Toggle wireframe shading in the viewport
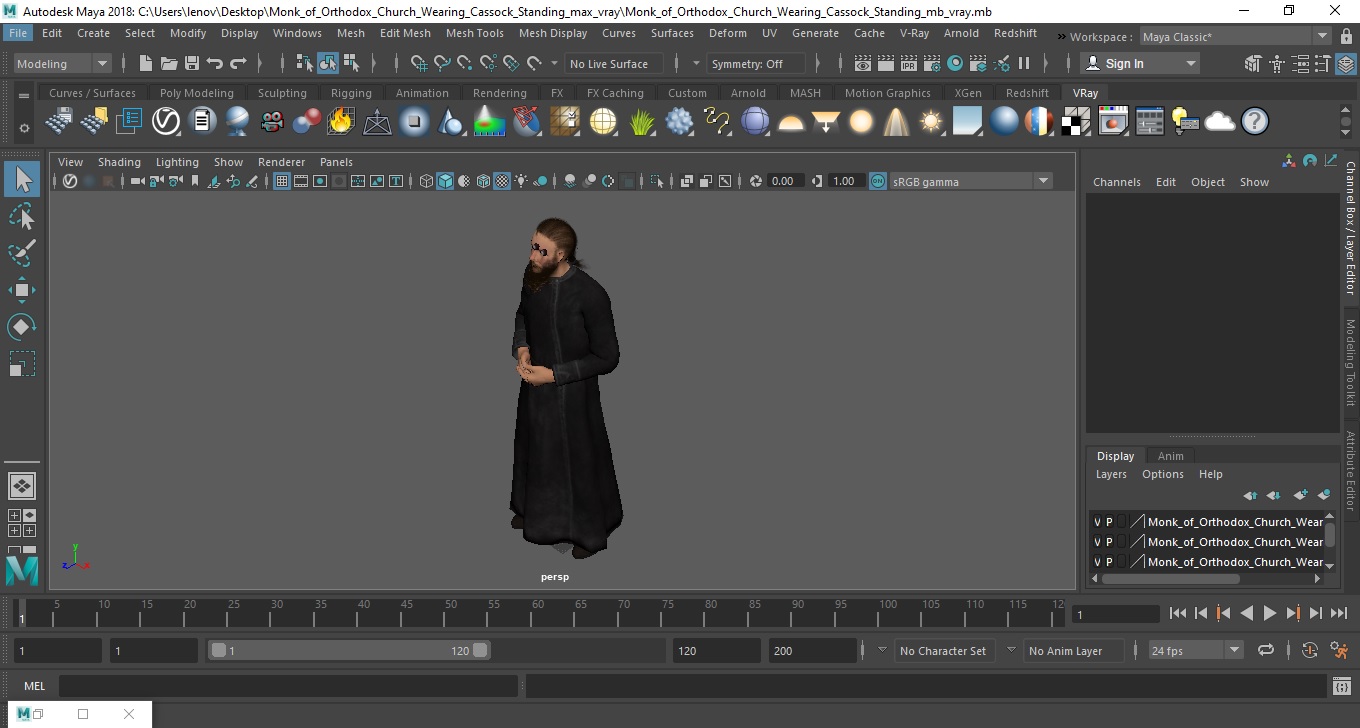This screenshot has height=728, width=1360. (x=427, y=181)
